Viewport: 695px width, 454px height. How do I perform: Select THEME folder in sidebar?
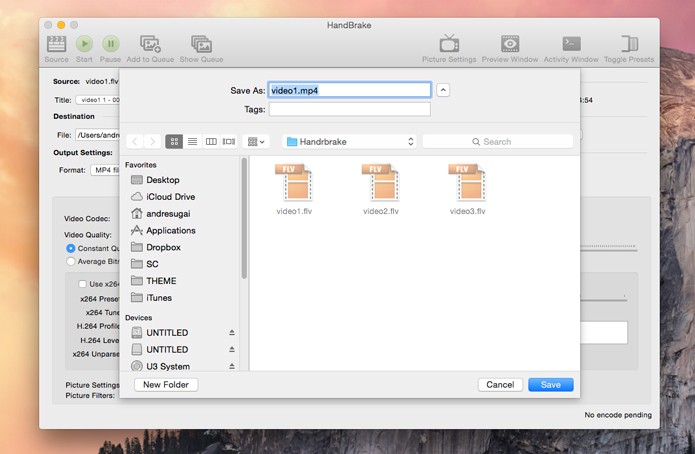(x=154, y=281)
